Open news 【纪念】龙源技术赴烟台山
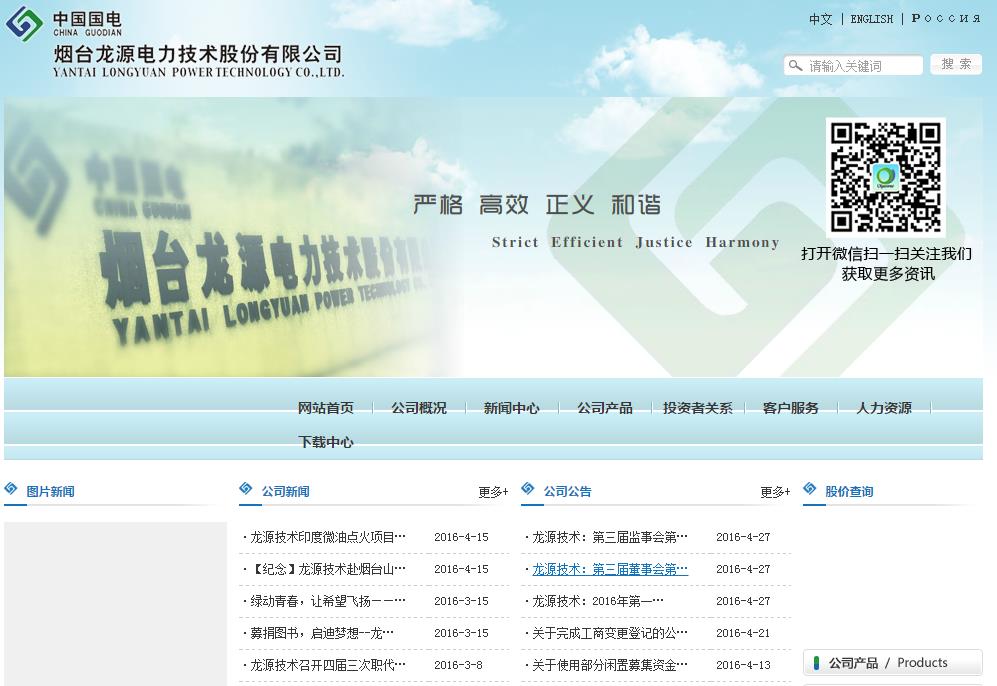This screenshot has width=997, height=686. 327,569
